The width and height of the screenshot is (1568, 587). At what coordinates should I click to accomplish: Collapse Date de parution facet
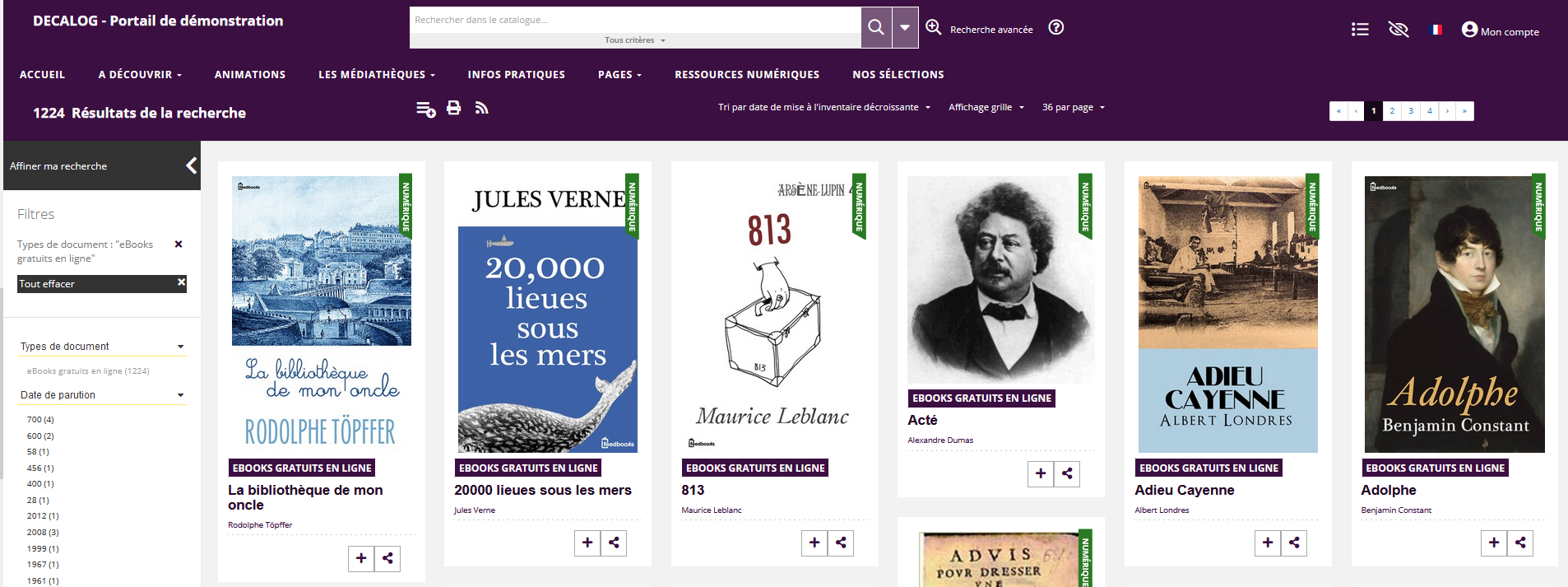pos(102,395)
